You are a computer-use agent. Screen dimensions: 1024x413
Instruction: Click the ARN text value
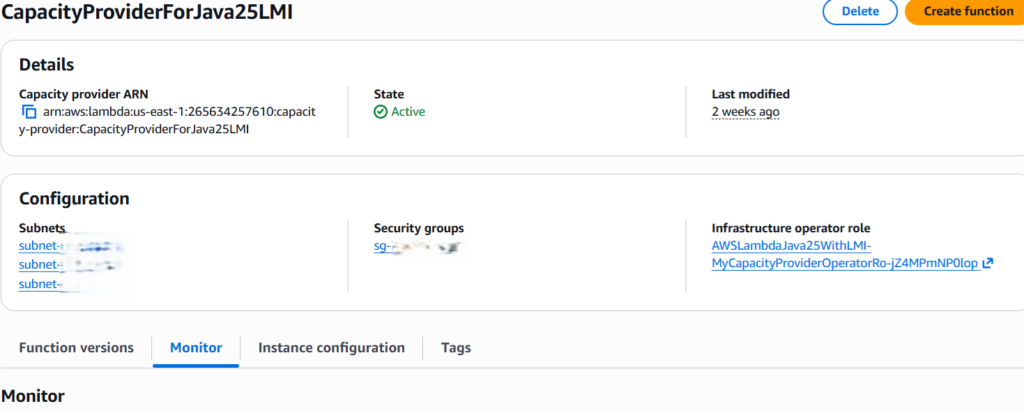point(168,120)
